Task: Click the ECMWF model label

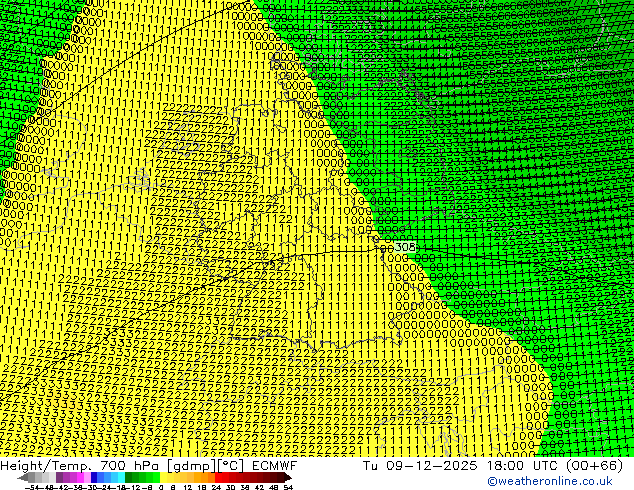Action: coord(275,466)
